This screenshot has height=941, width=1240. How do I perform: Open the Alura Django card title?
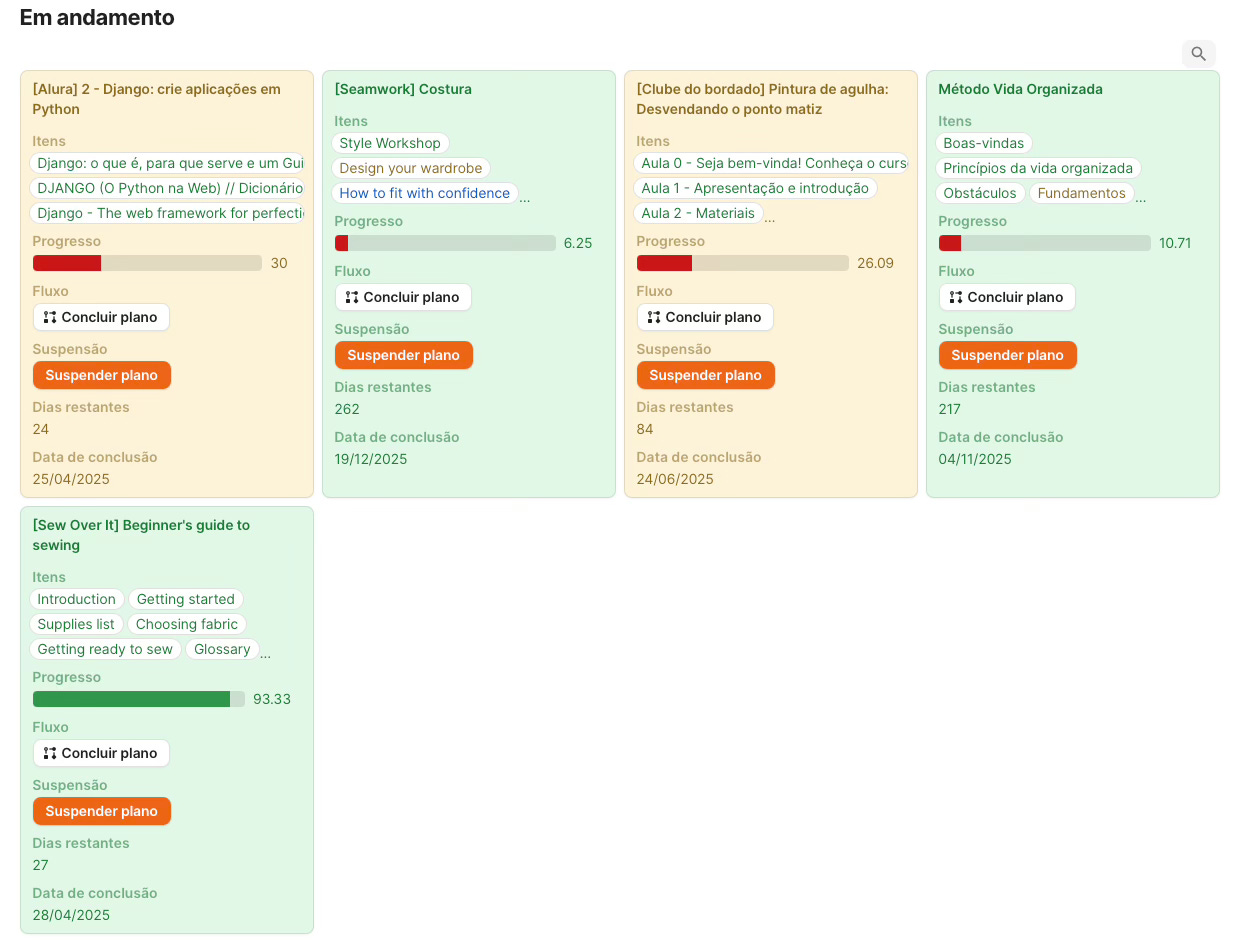(157, 99)
